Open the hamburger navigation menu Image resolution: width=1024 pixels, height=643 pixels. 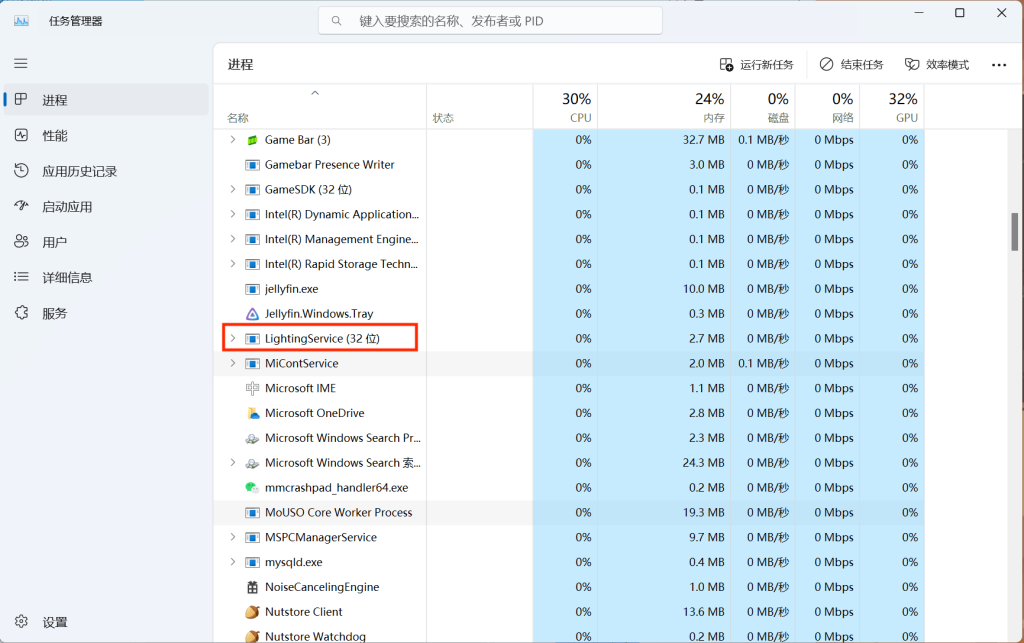[x=21, y=63]
